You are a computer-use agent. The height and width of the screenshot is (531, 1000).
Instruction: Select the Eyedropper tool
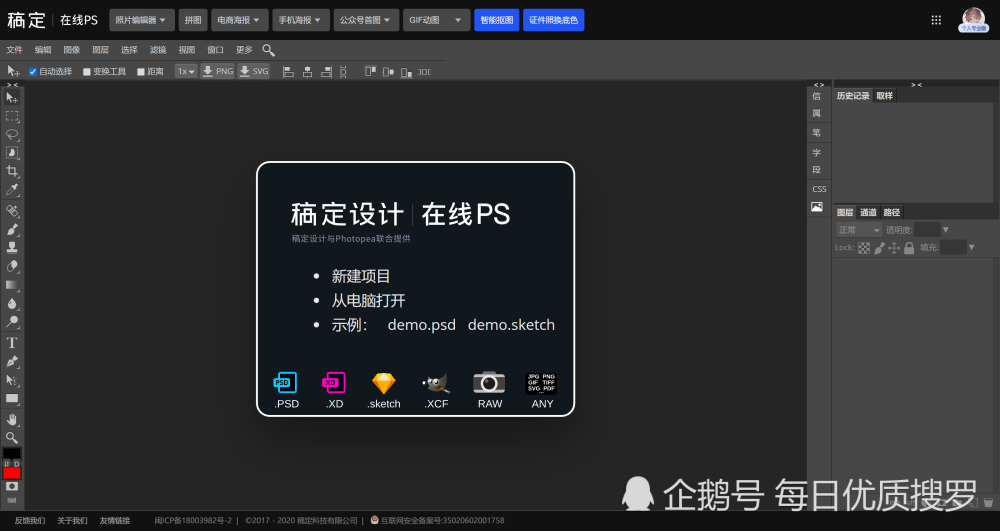point(12,190)
